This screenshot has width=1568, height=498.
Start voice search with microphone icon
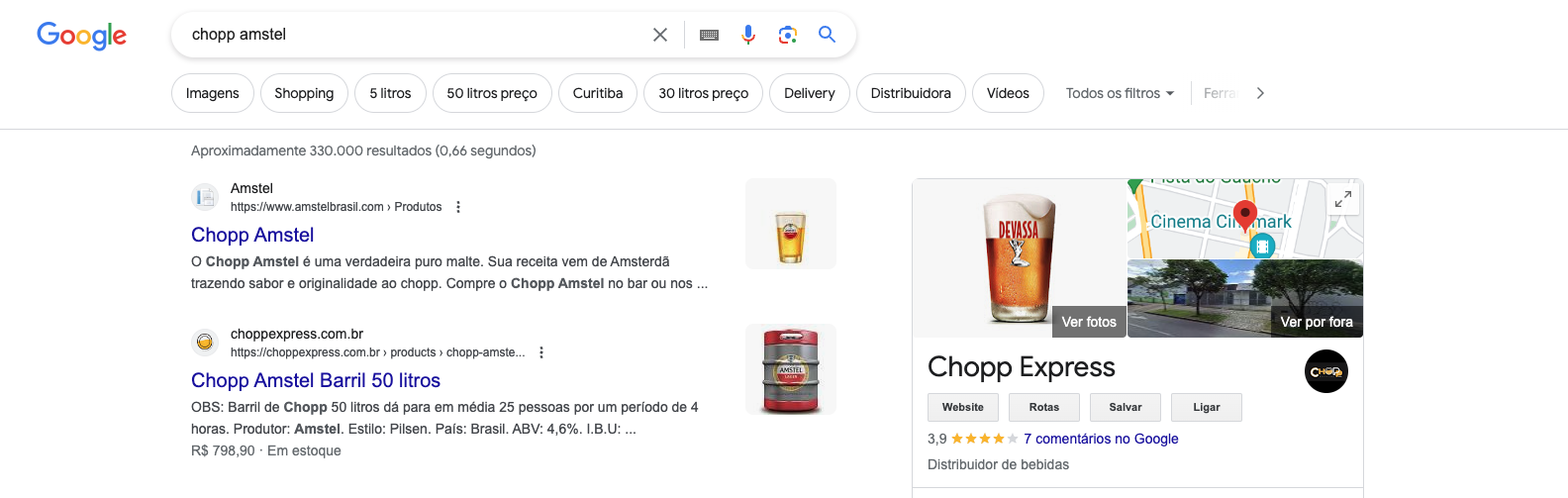(748, 35)
